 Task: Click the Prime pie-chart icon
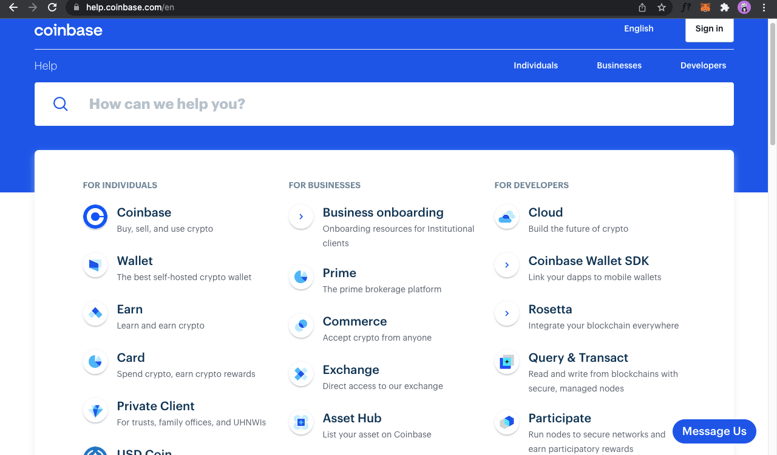tap(301, 277)
